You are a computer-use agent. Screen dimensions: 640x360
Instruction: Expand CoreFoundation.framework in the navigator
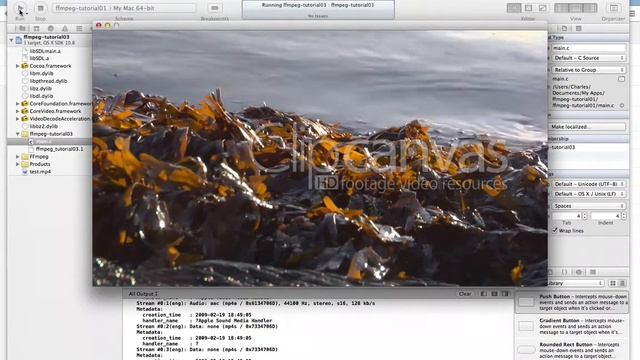click(x=18, y=104)
